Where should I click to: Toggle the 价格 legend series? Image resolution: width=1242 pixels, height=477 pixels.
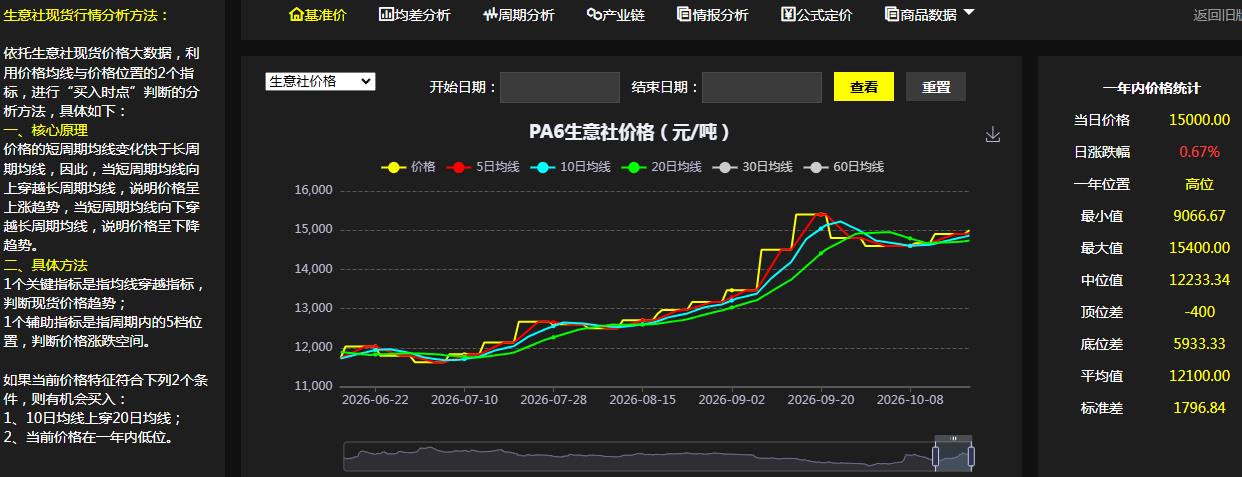(x=409, y=167)
